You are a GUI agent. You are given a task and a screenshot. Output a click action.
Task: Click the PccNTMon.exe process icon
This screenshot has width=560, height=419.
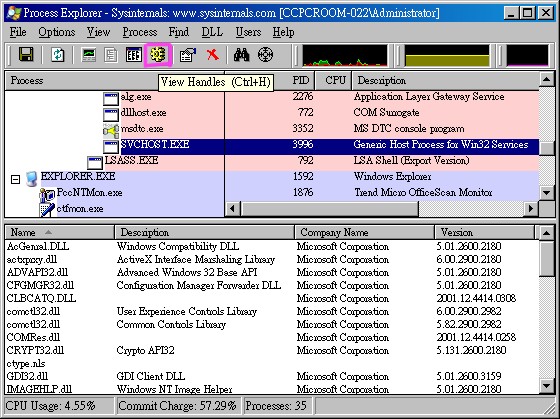click(47, 195)
